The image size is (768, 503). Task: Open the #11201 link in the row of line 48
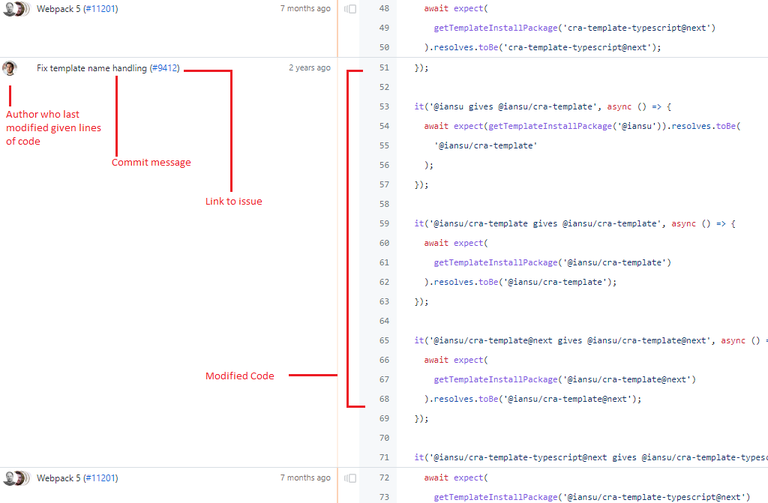click(101, 9)
